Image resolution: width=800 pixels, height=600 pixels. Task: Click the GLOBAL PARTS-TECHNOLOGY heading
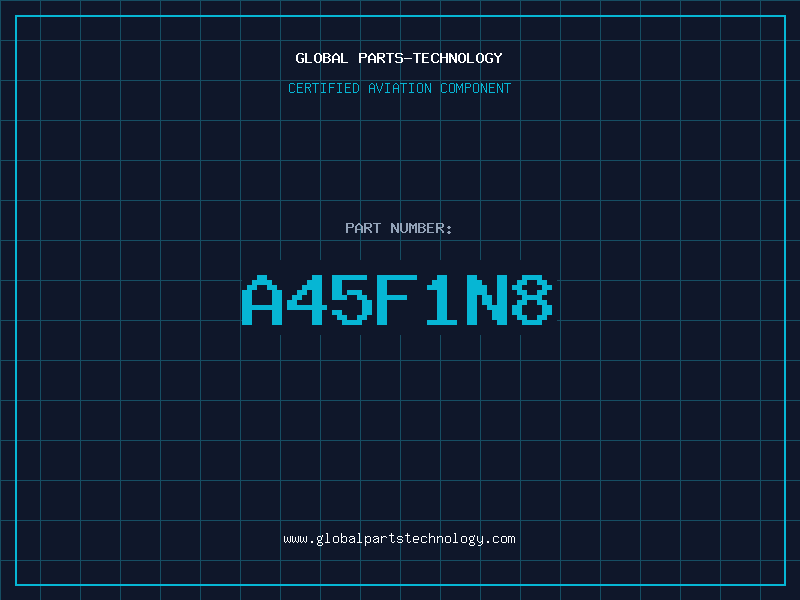coord(399,58)
